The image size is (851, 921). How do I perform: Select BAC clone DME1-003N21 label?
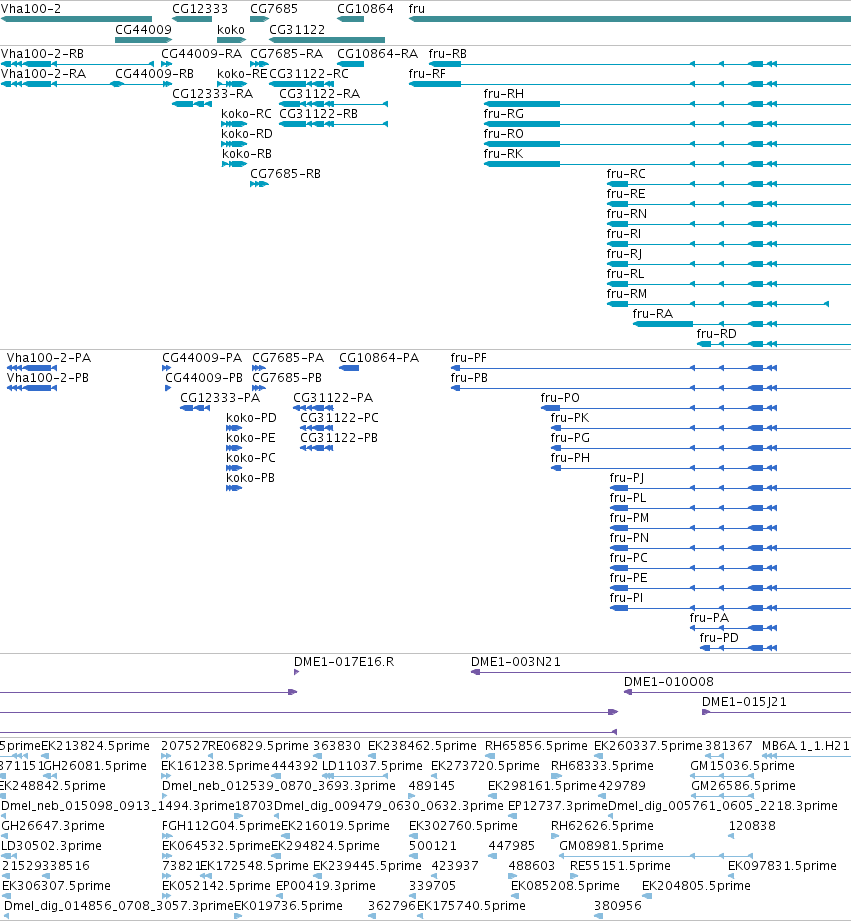516,661
